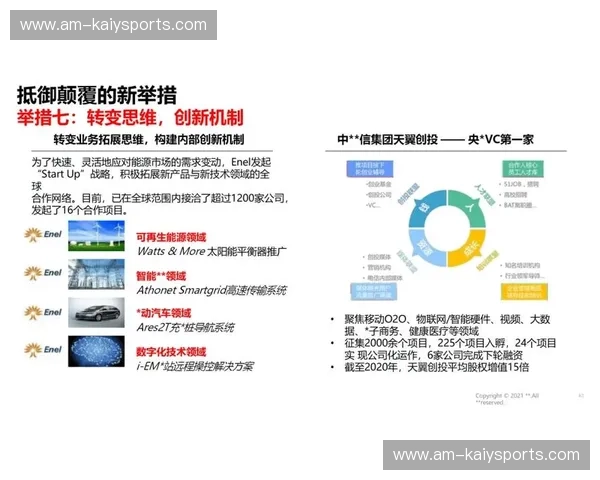Click the light blue box below the 创投媒体 list
Image resolution: width=600 pixels, height=480 pixels.
(373, 291)
